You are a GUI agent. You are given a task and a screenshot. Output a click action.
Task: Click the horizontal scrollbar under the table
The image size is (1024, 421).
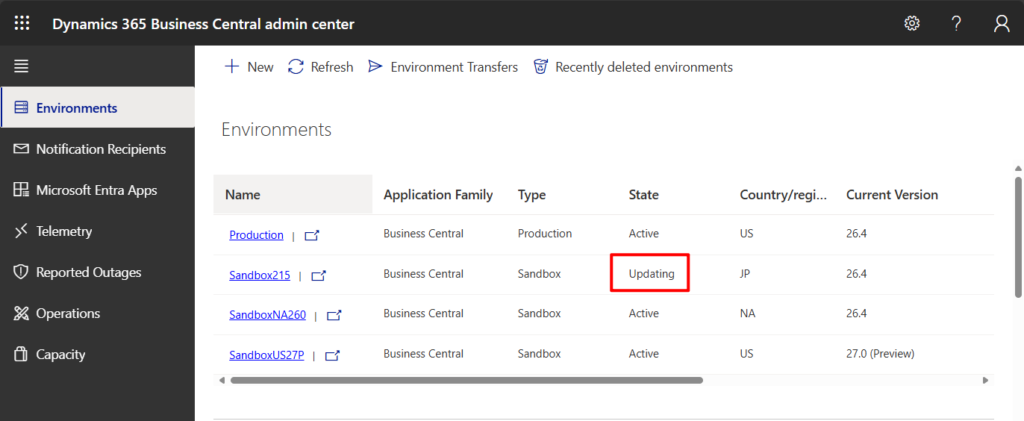(x=466, y=380)
